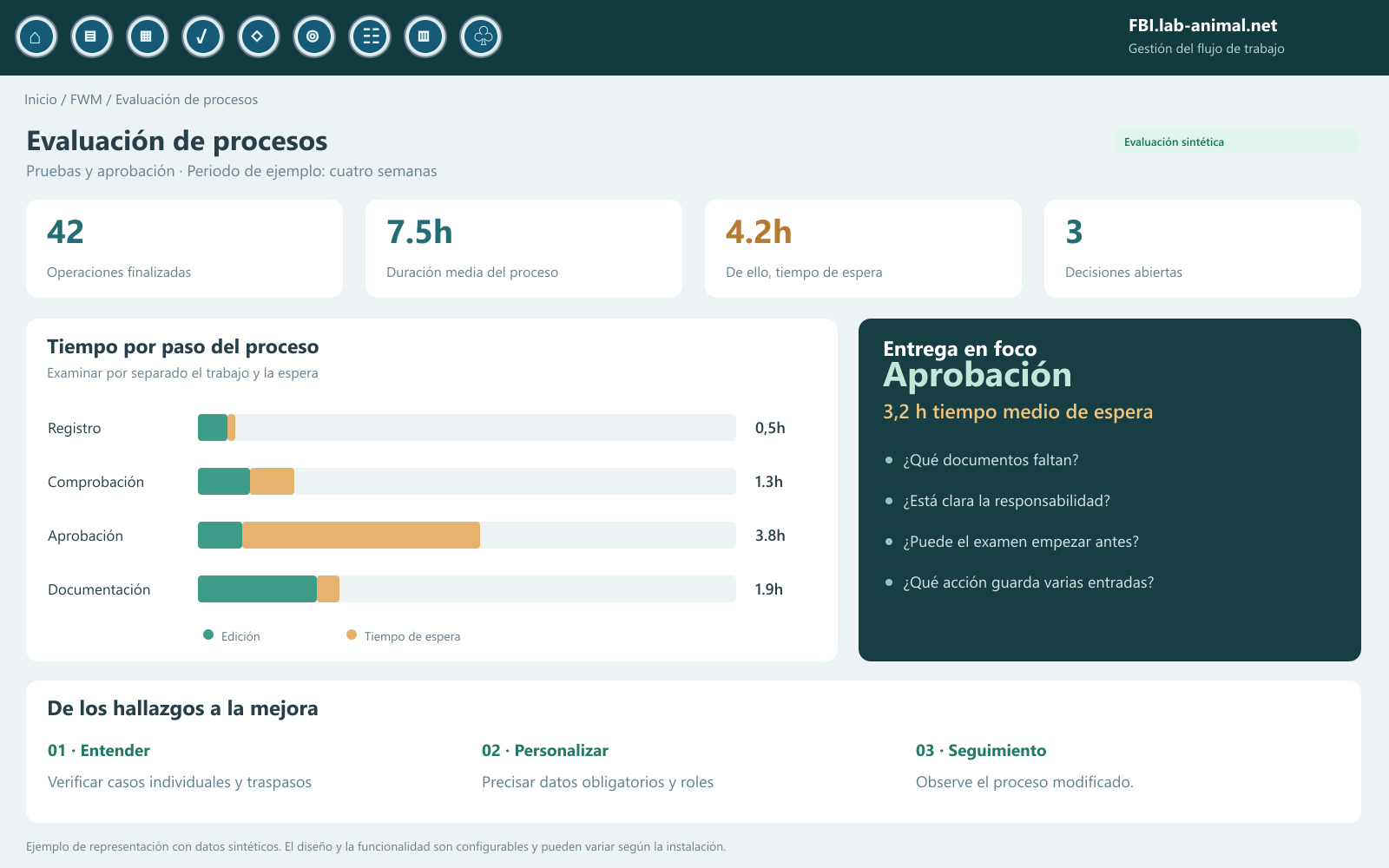Click the 1.3h value for Comprobación
Screen dimensions: 1389x868
(x=768, y=482)
